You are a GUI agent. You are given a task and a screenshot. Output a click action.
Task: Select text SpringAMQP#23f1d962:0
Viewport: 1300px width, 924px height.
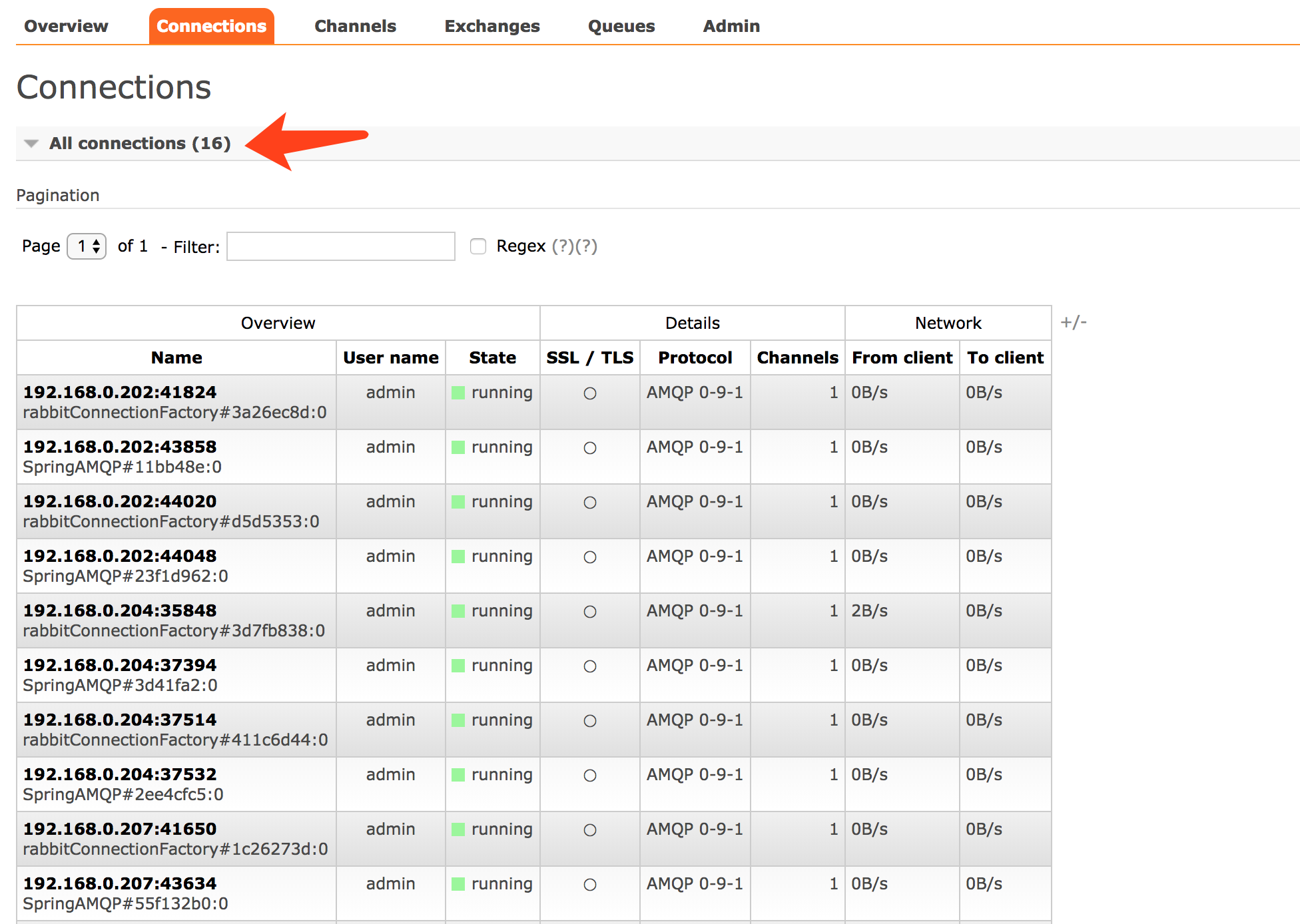[x=126, y=577]
